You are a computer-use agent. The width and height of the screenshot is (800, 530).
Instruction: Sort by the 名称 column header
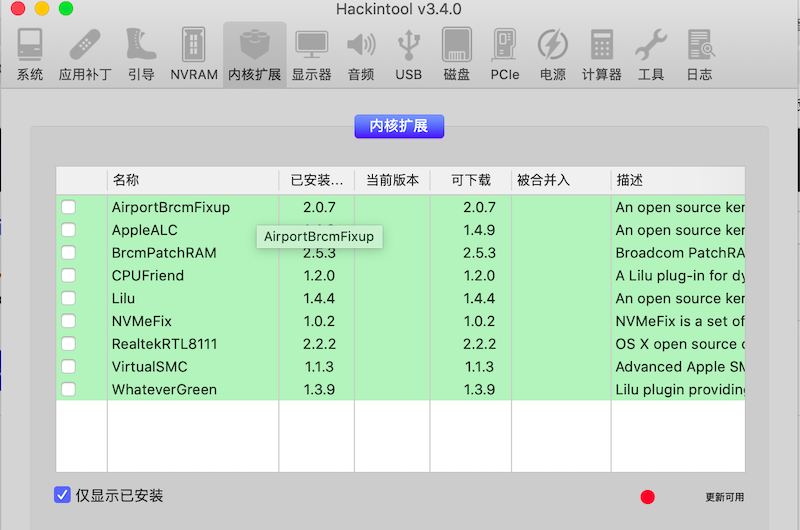(193, 180)
